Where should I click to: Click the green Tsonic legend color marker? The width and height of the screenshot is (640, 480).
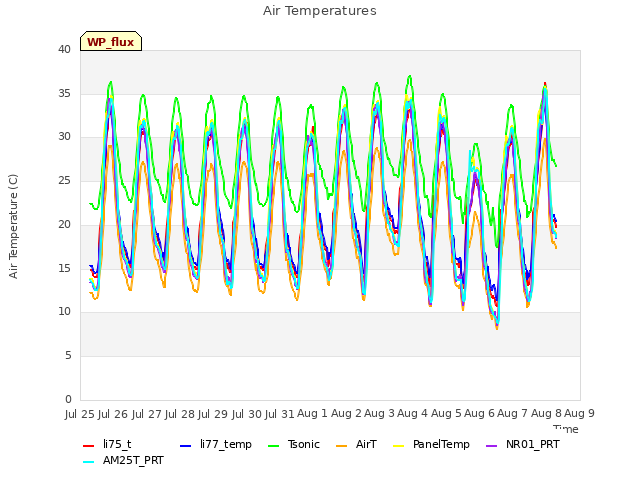(273, 446)
